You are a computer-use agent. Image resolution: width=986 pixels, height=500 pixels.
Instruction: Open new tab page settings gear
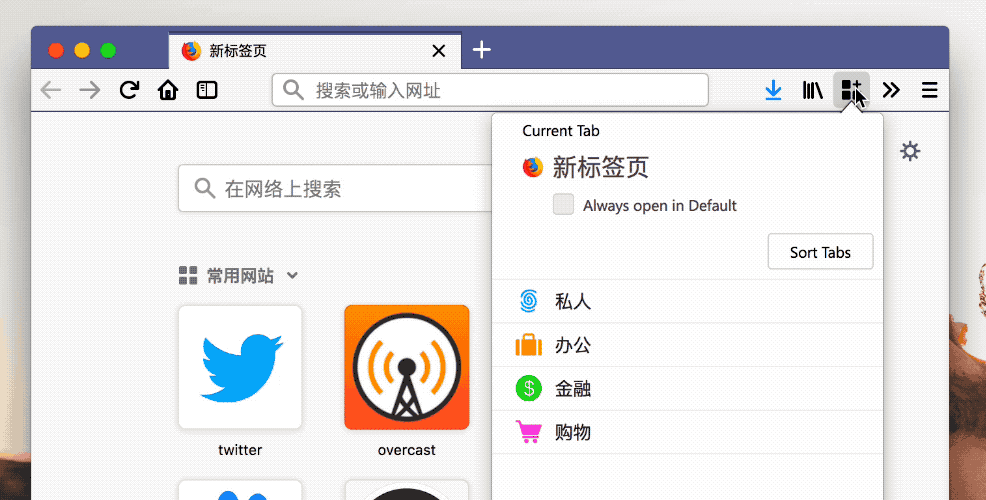[x=910, y=151]
